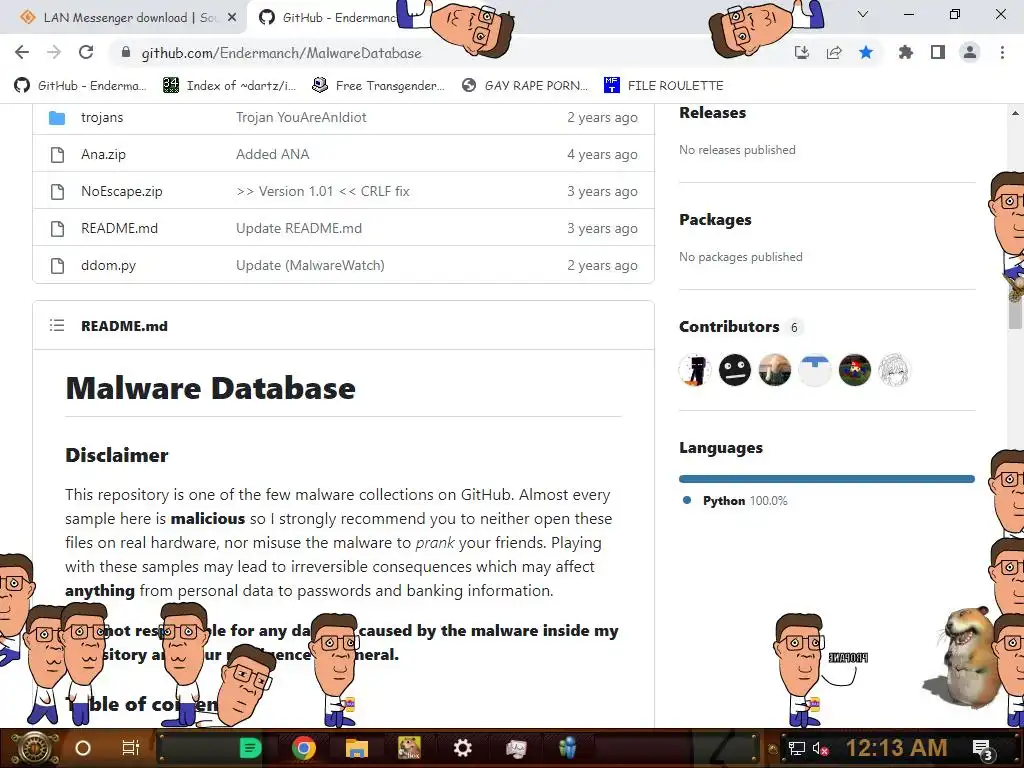Image resolution: width=1024 pixels, height=768 pixels.
Task: Click the scroll-up arrow of the scrollbar
Action: [x=1015, y=112]
